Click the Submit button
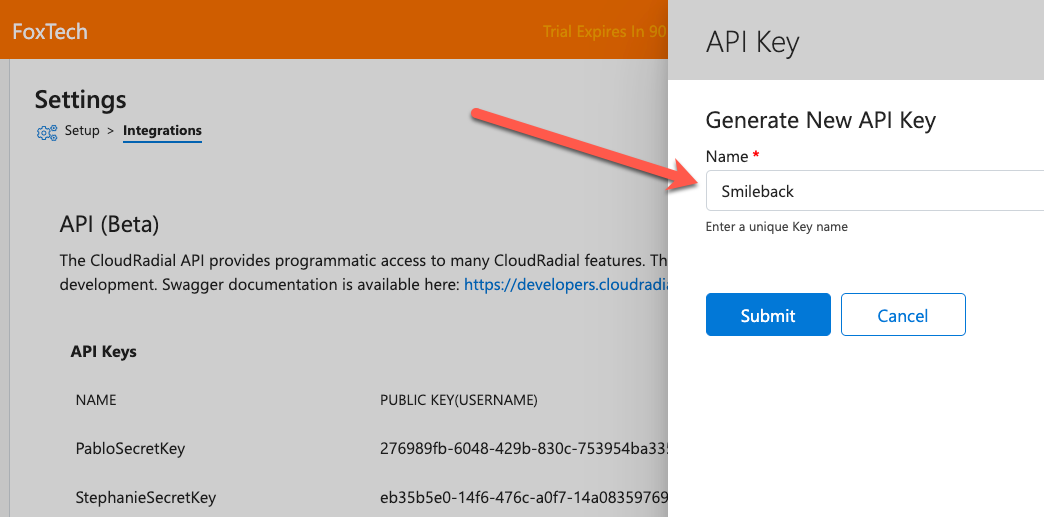Image resolution: width=1044 pixels, height=517 pixels. (768, 314)
